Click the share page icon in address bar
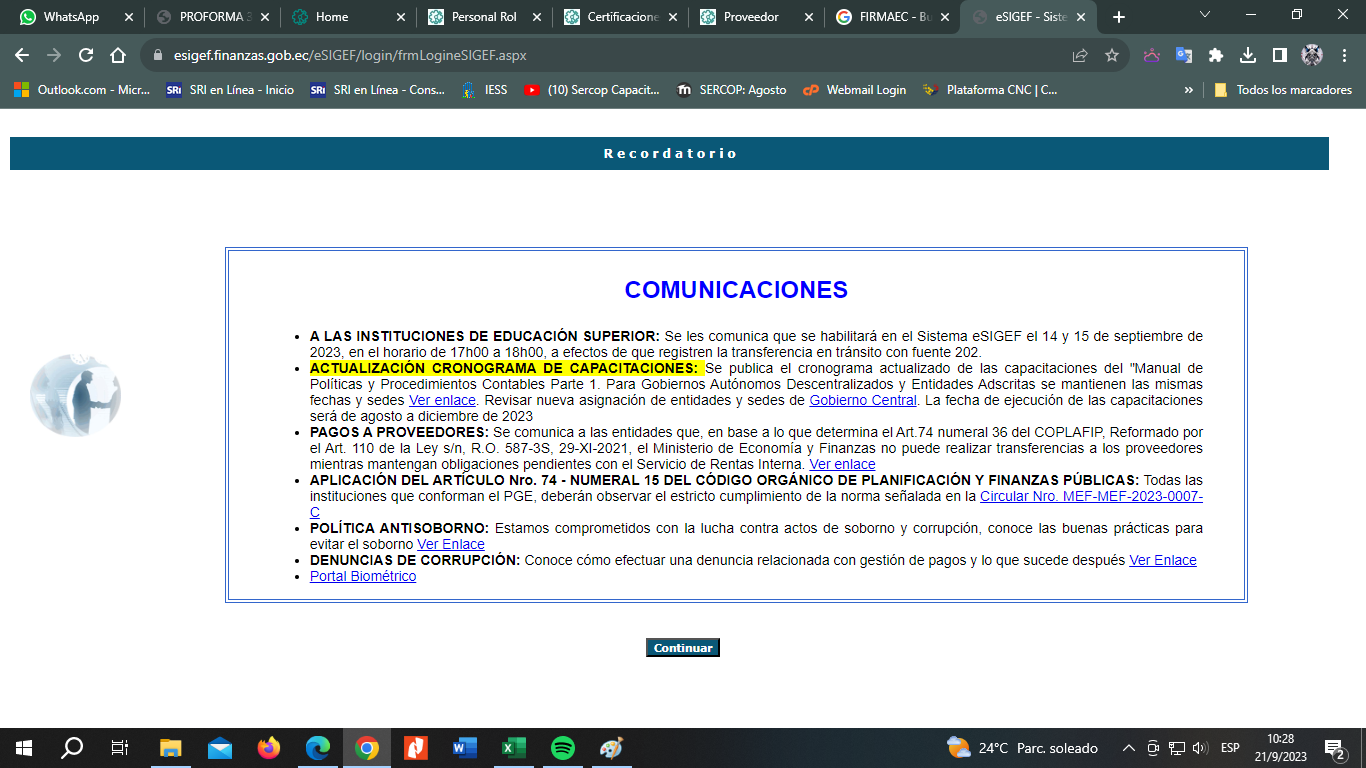Screen dimensions: 1366x768 (1080, 55)
